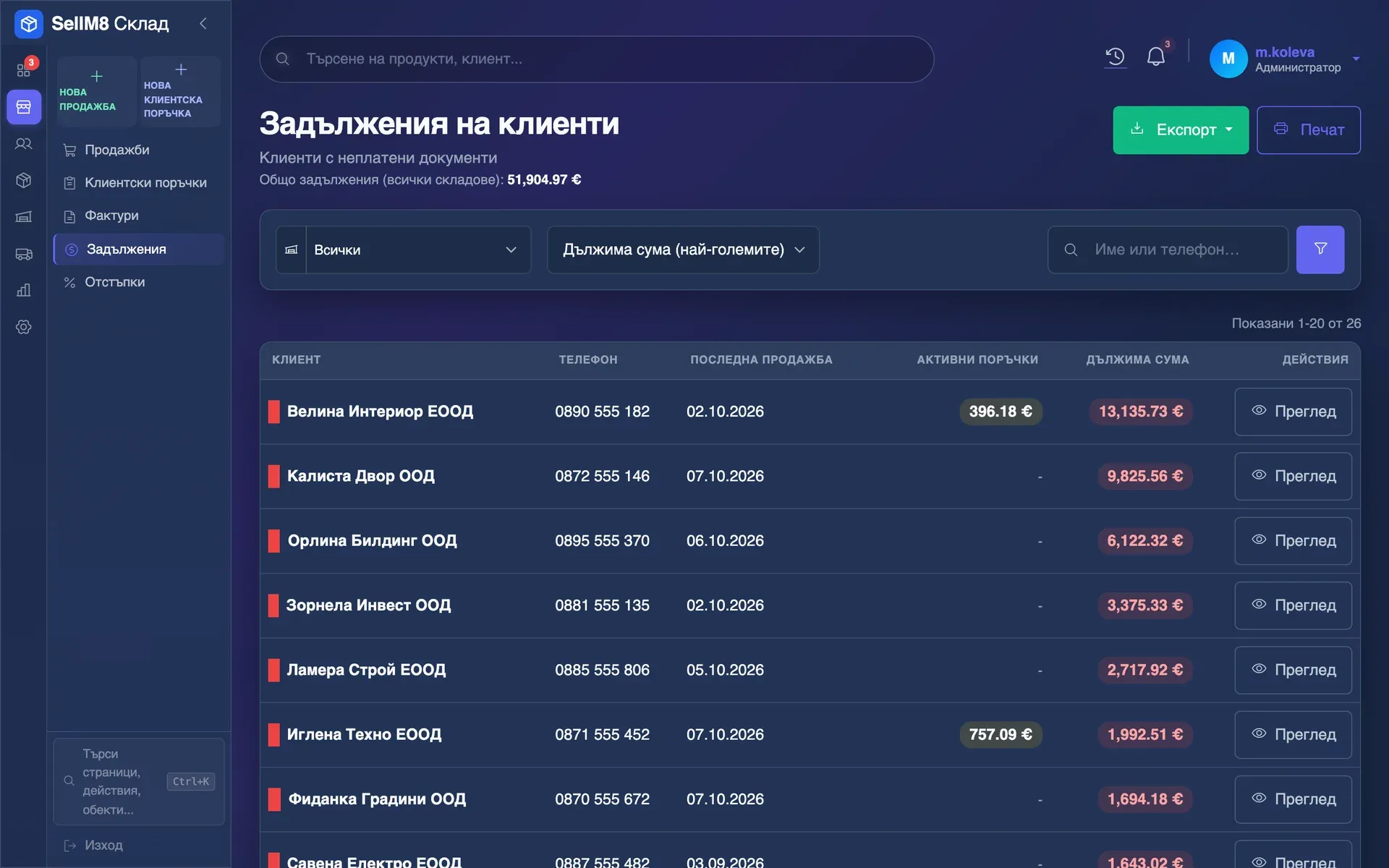This screenshot has width=1389, height=868.
Task: Click the M user avatar
Action: (x=1228, y=59)
